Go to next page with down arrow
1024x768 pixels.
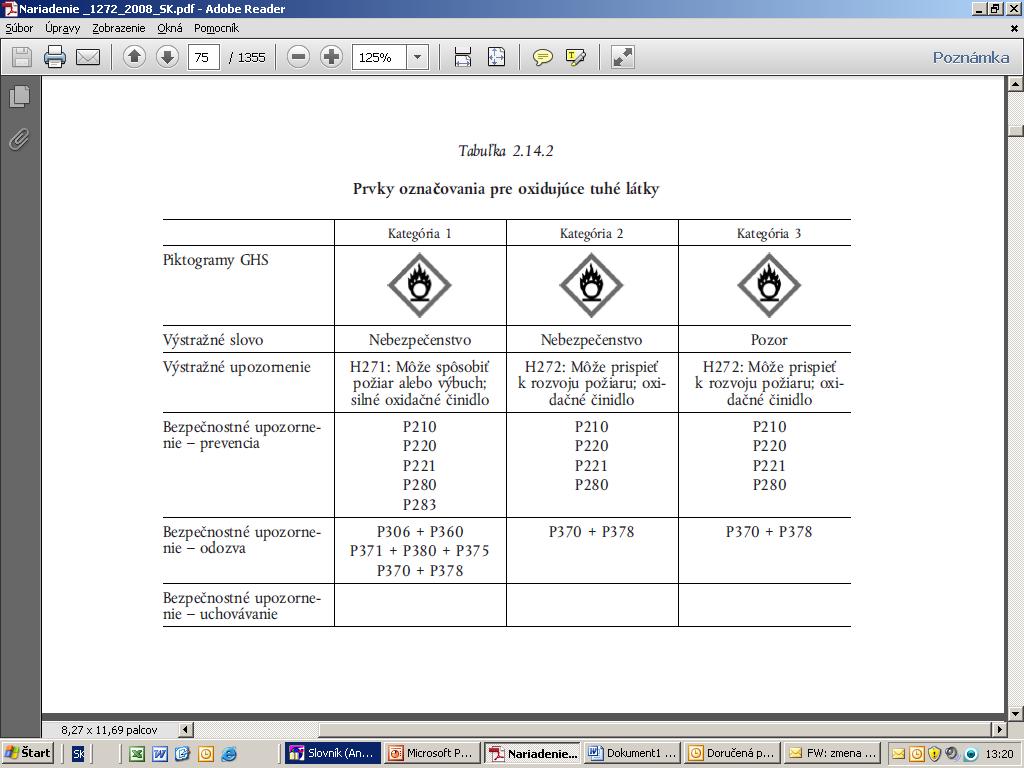pos(167,57)
